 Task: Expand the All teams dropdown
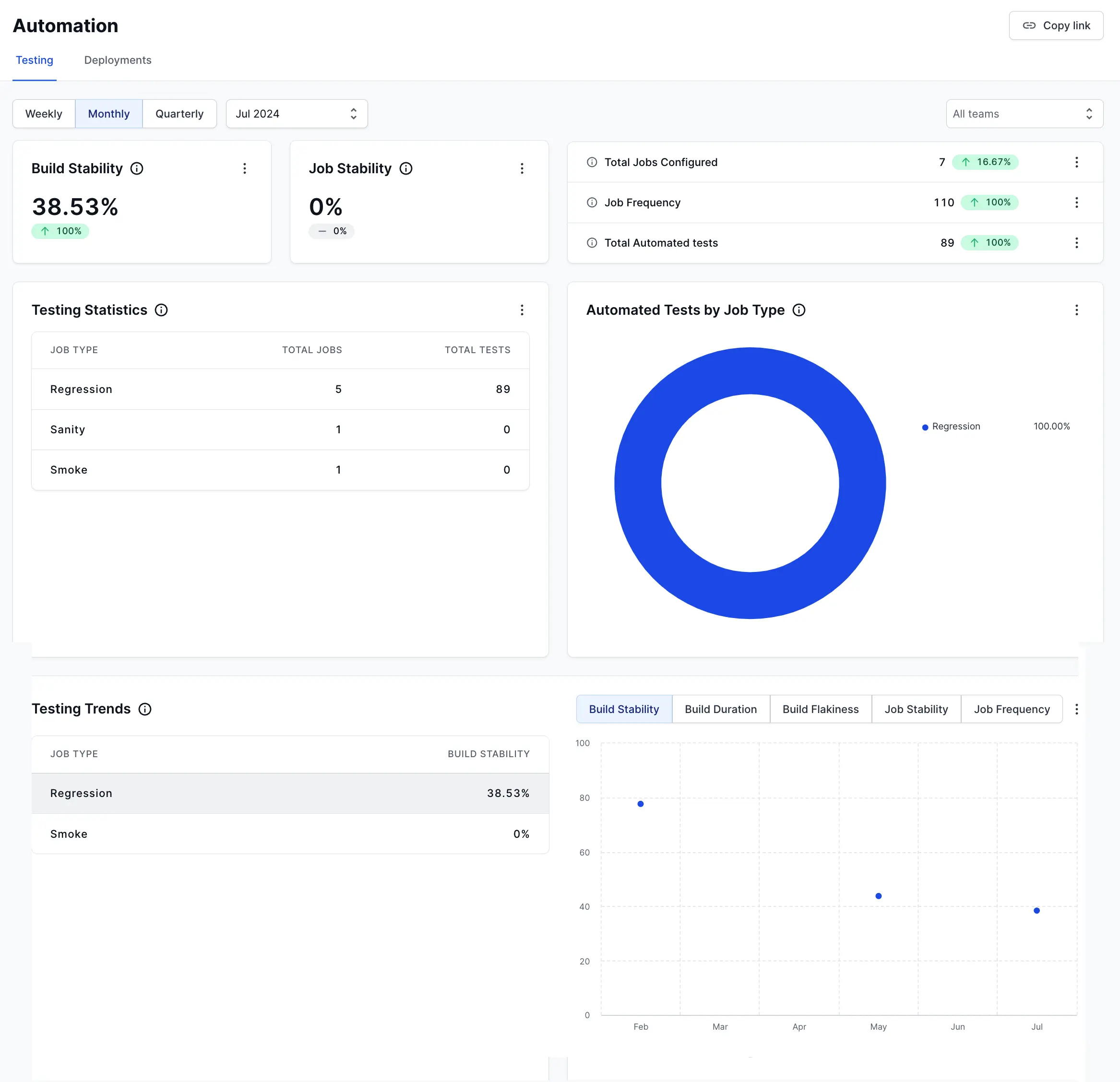1024,114
